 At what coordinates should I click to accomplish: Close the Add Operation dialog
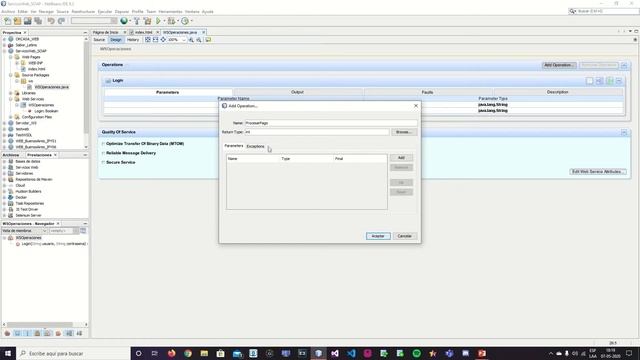pos(416,106)
